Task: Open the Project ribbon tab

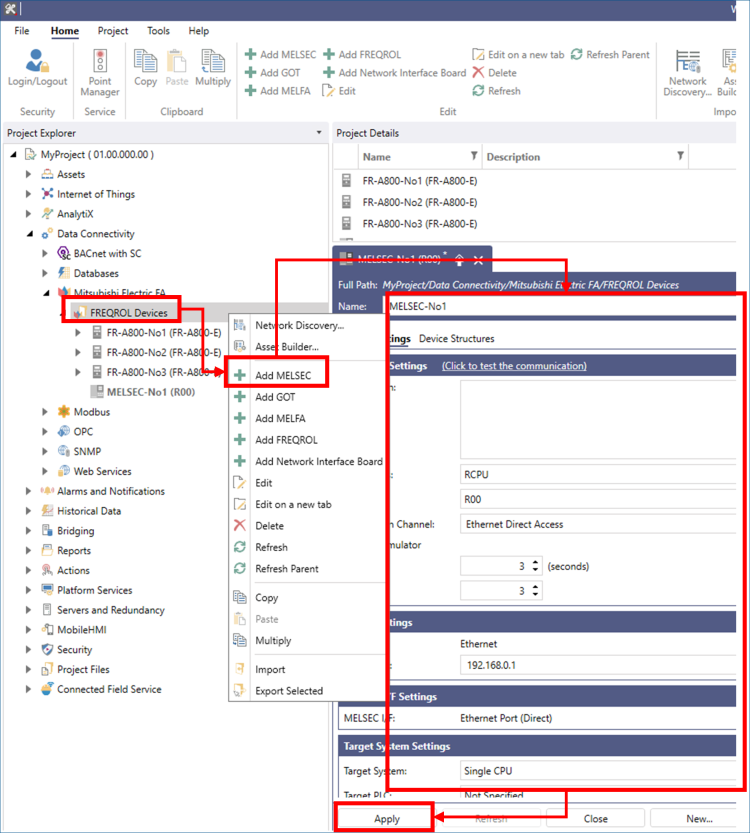Action: pyautogui.click(x=113, y=31)
